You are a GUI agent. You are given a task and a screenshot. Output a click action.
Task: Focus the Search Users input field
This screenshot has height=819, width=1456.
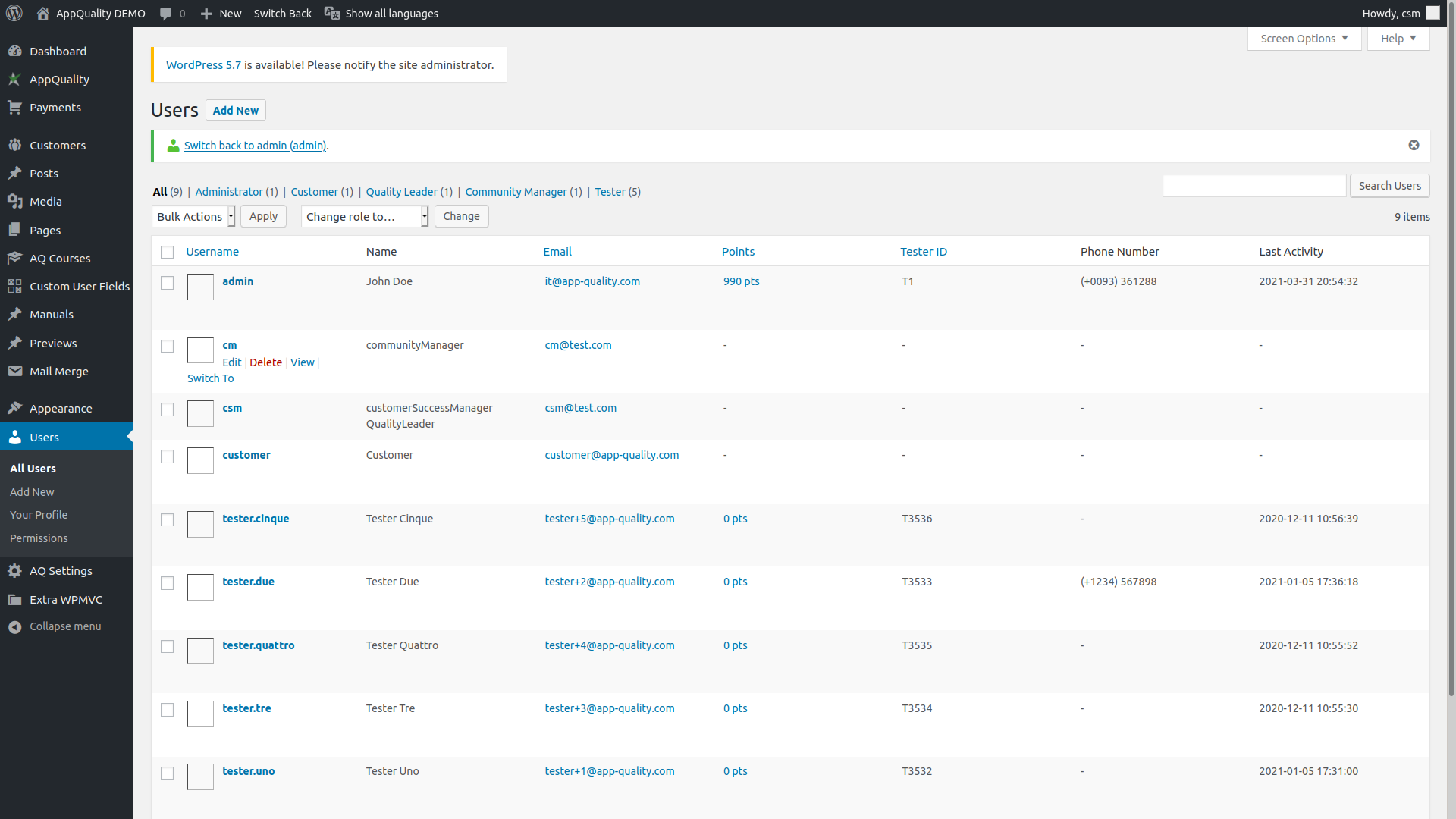point(1254,186)
